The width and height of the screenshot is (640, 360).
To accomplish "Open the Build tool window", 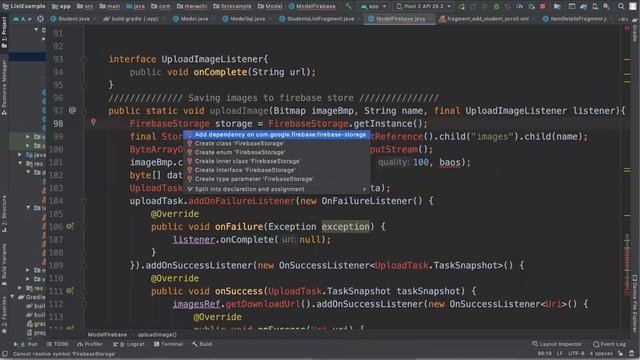I will (x=202, y=344).
